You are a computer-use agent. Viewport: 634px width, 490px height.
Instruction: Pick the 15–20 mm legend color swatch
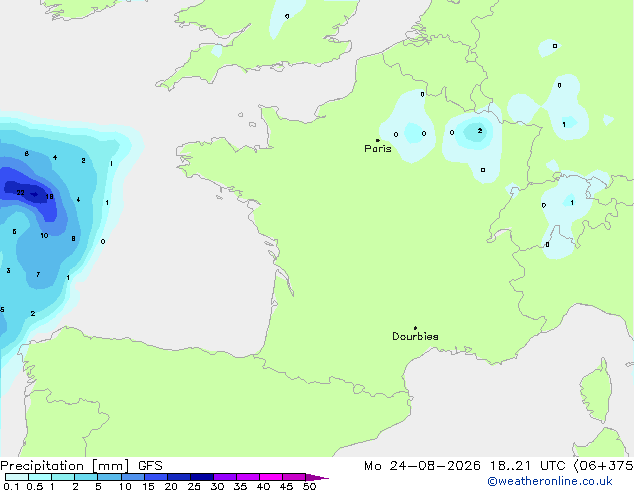(156, 477)
